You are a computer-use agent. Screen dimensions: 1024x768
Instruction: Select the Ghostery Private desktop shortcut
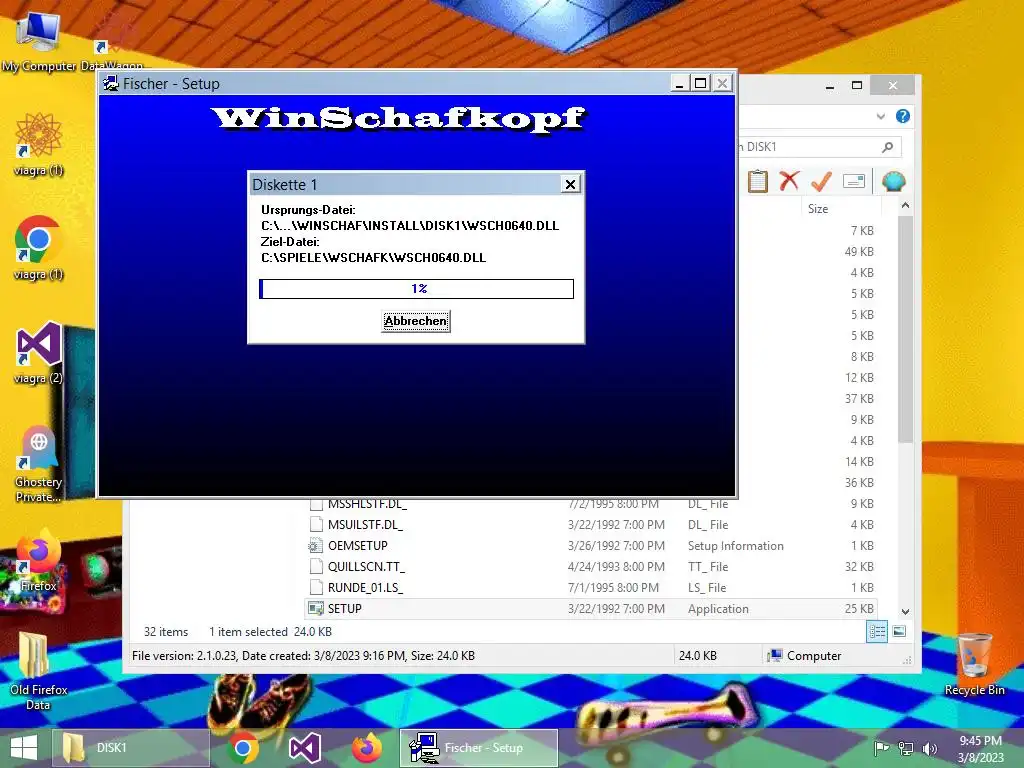(39, 464)
